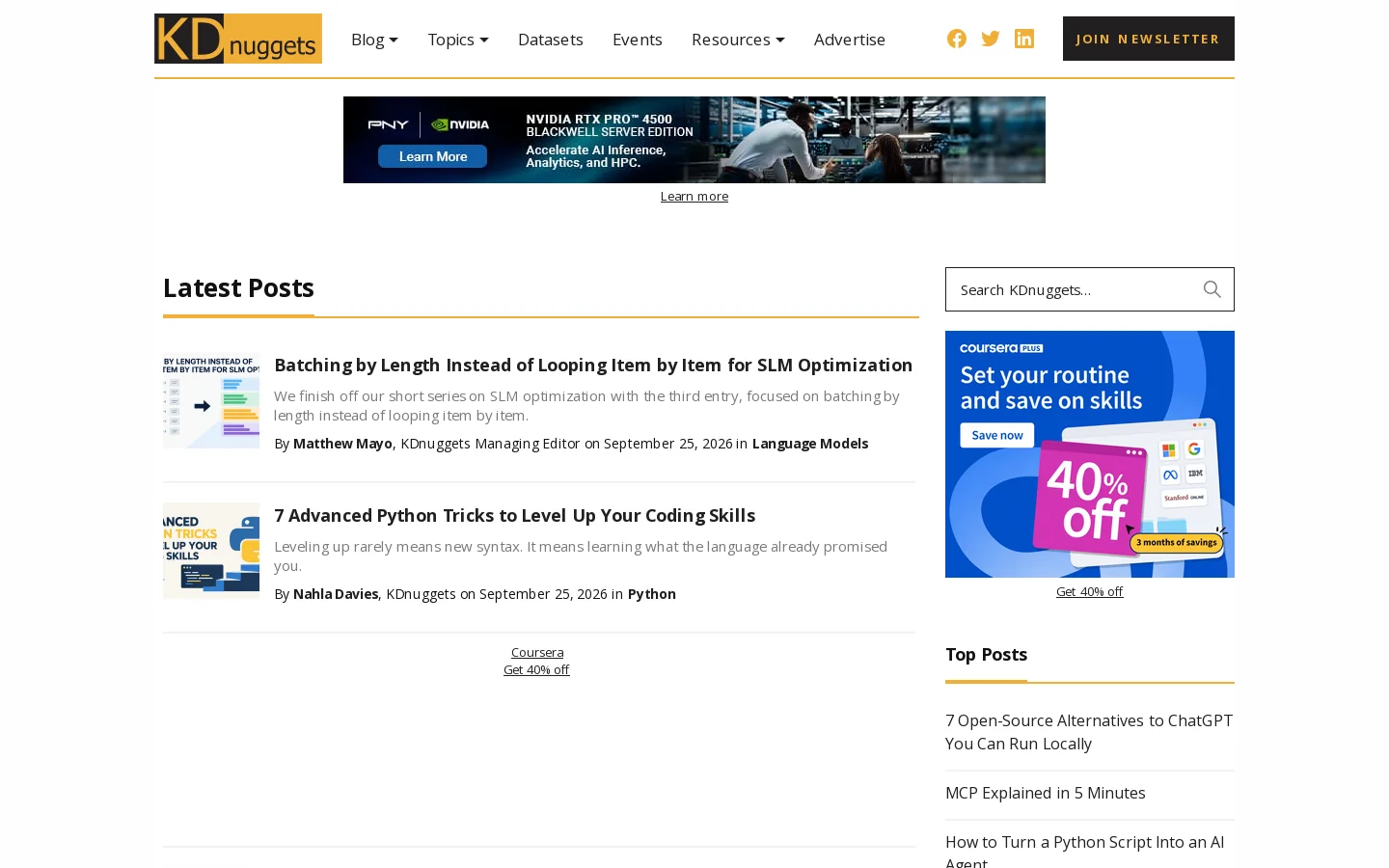Viewport: 1389px width, 868px height.
Task: Expand the Resources dropdown menu
Action: (x=738, y=40)
